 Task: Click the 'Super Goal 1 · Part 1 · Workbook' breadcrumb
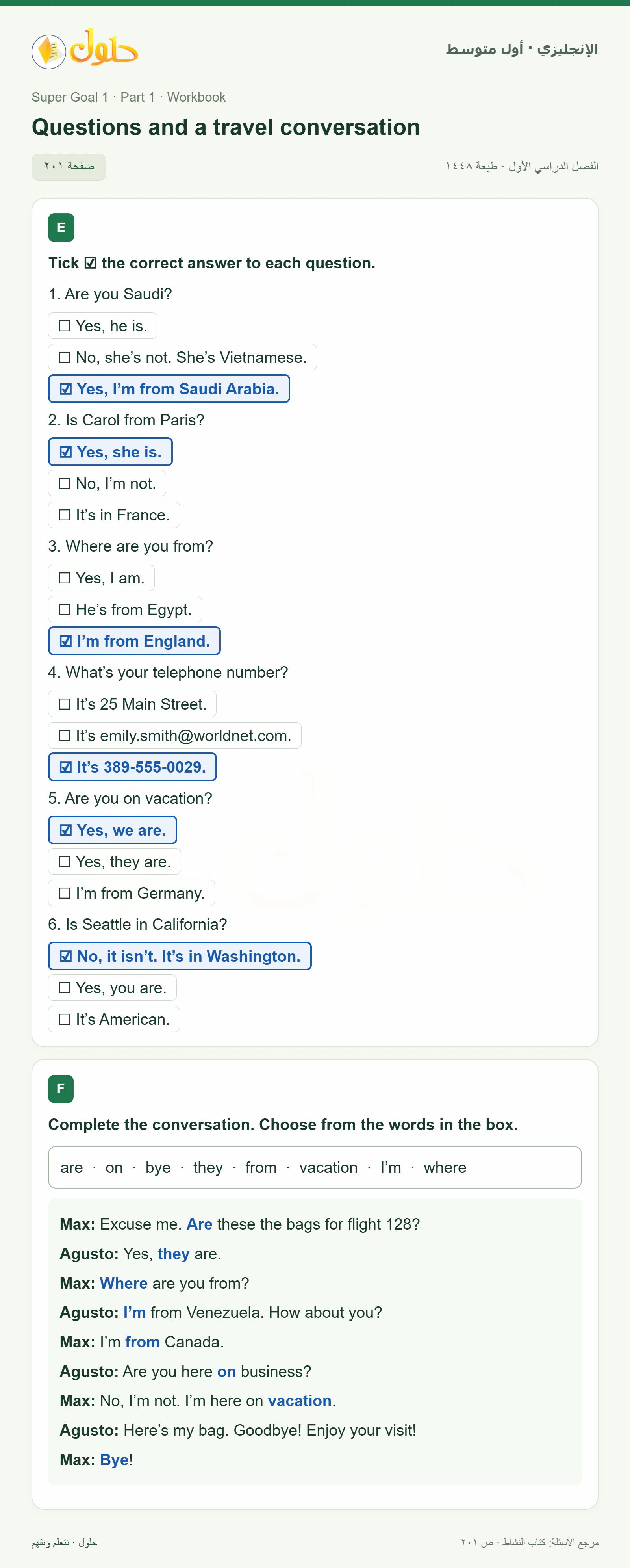(128, 97)
